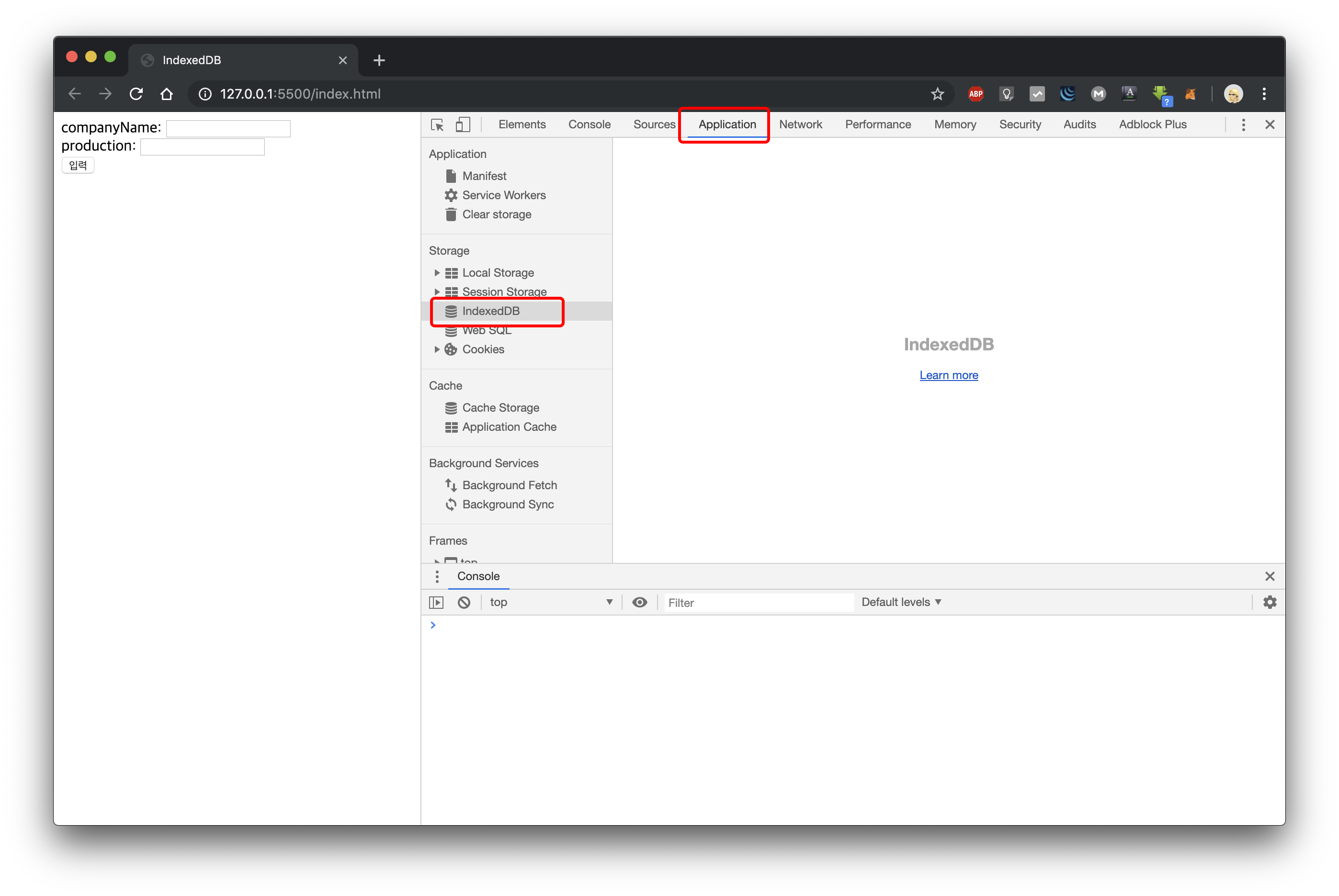Screen dimensions: 1339x896
Task: Open the Default levels dropdown
Action: tap(901, 602)
